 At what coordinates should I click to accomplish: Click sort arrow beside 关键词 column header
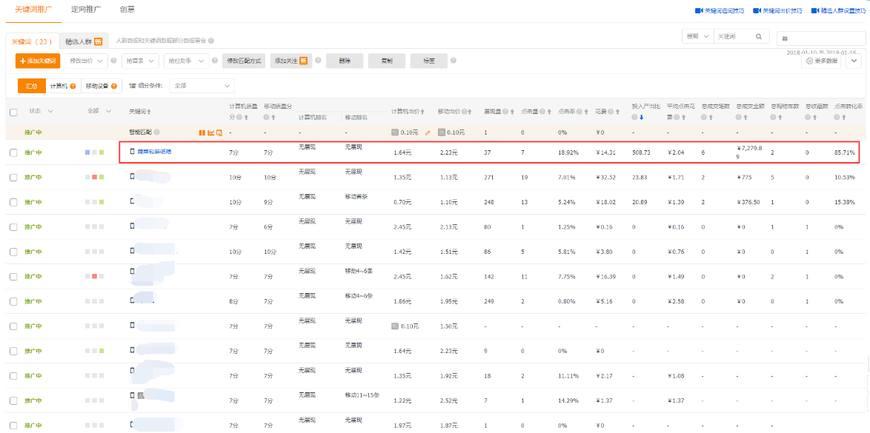(x=151, y=112)
